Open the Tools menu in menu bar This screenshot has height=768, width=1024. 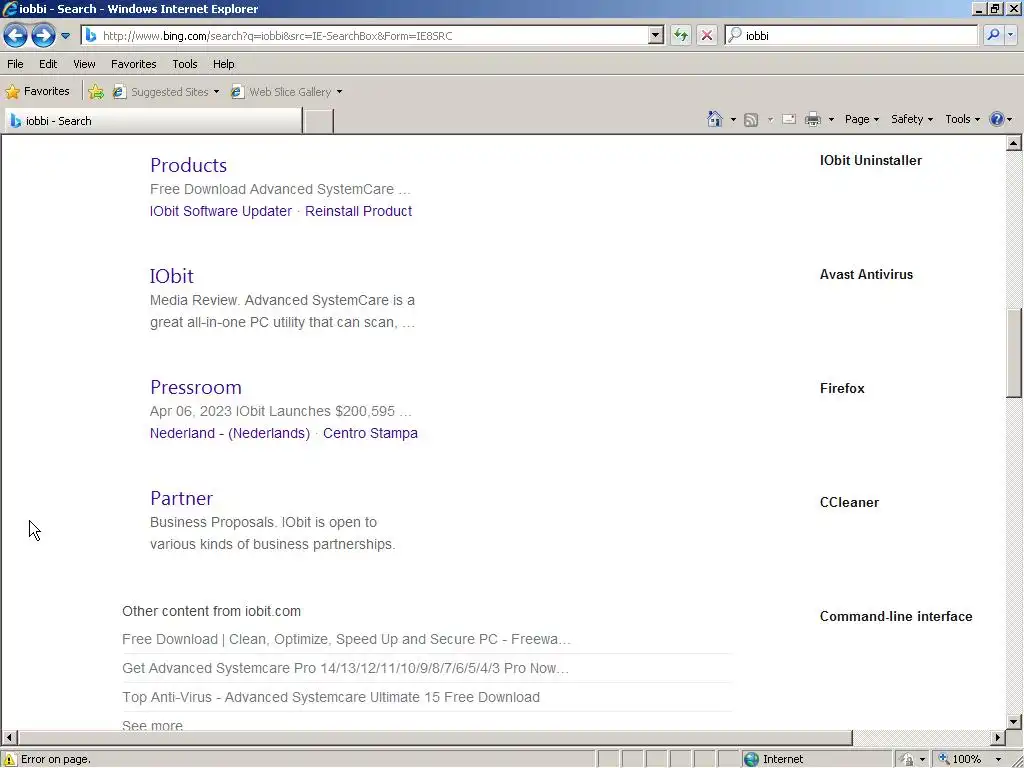pos(185,64)
